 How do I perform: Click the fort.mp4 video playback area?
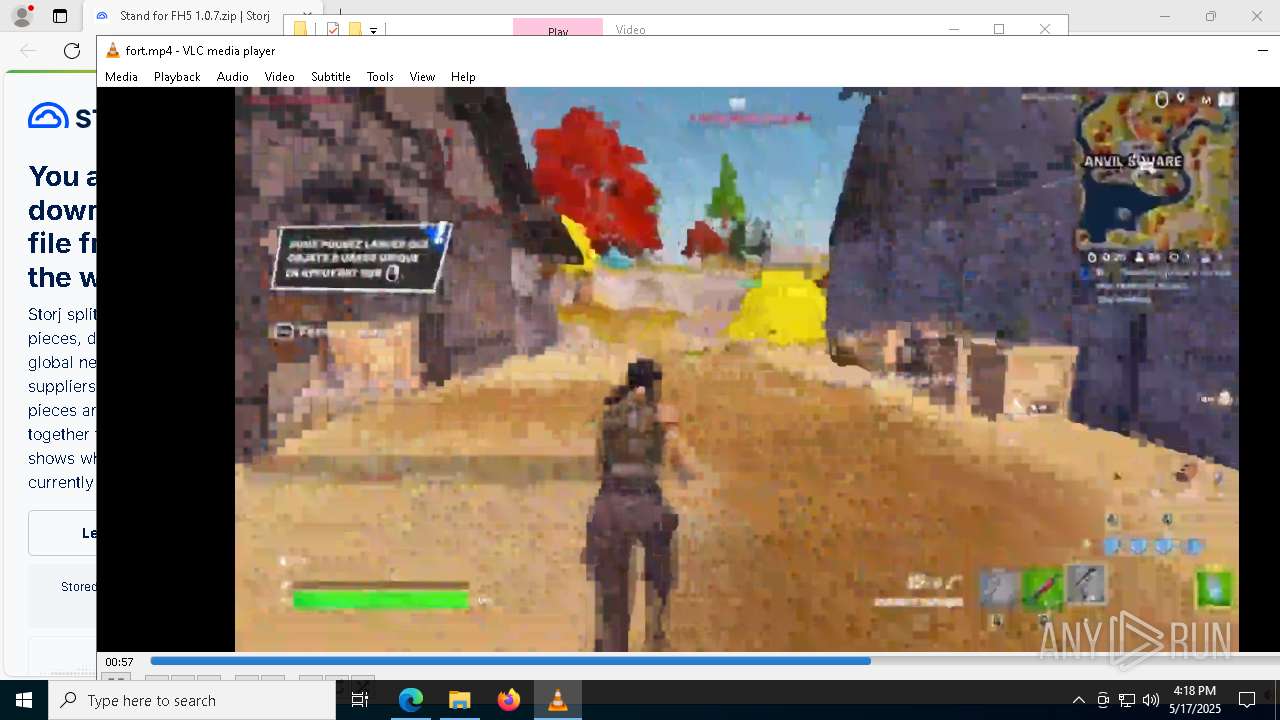pyautogui.click(x=737, y=369)
